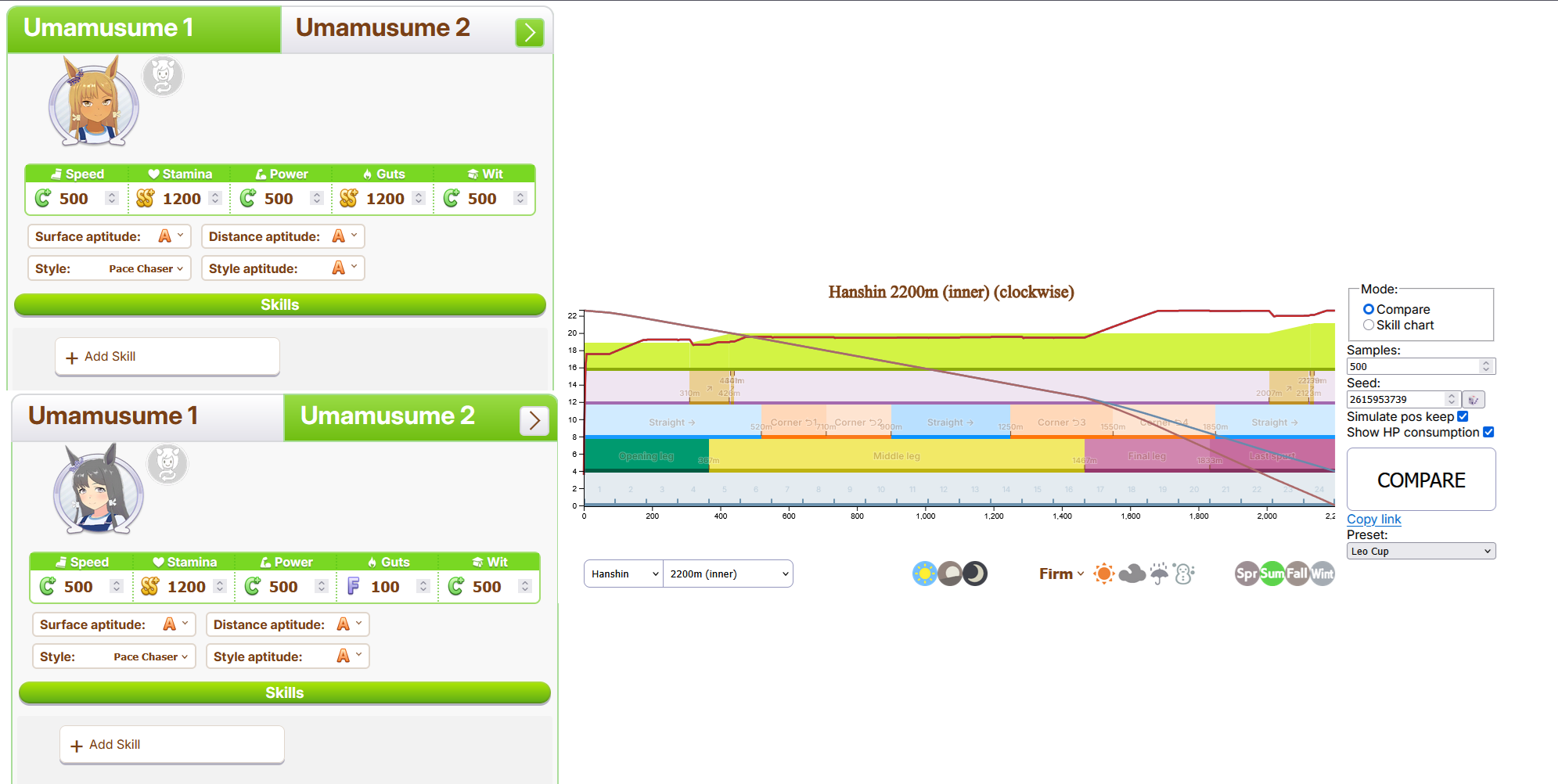Adjust the Seed stepper arrows

point(1452,399)
